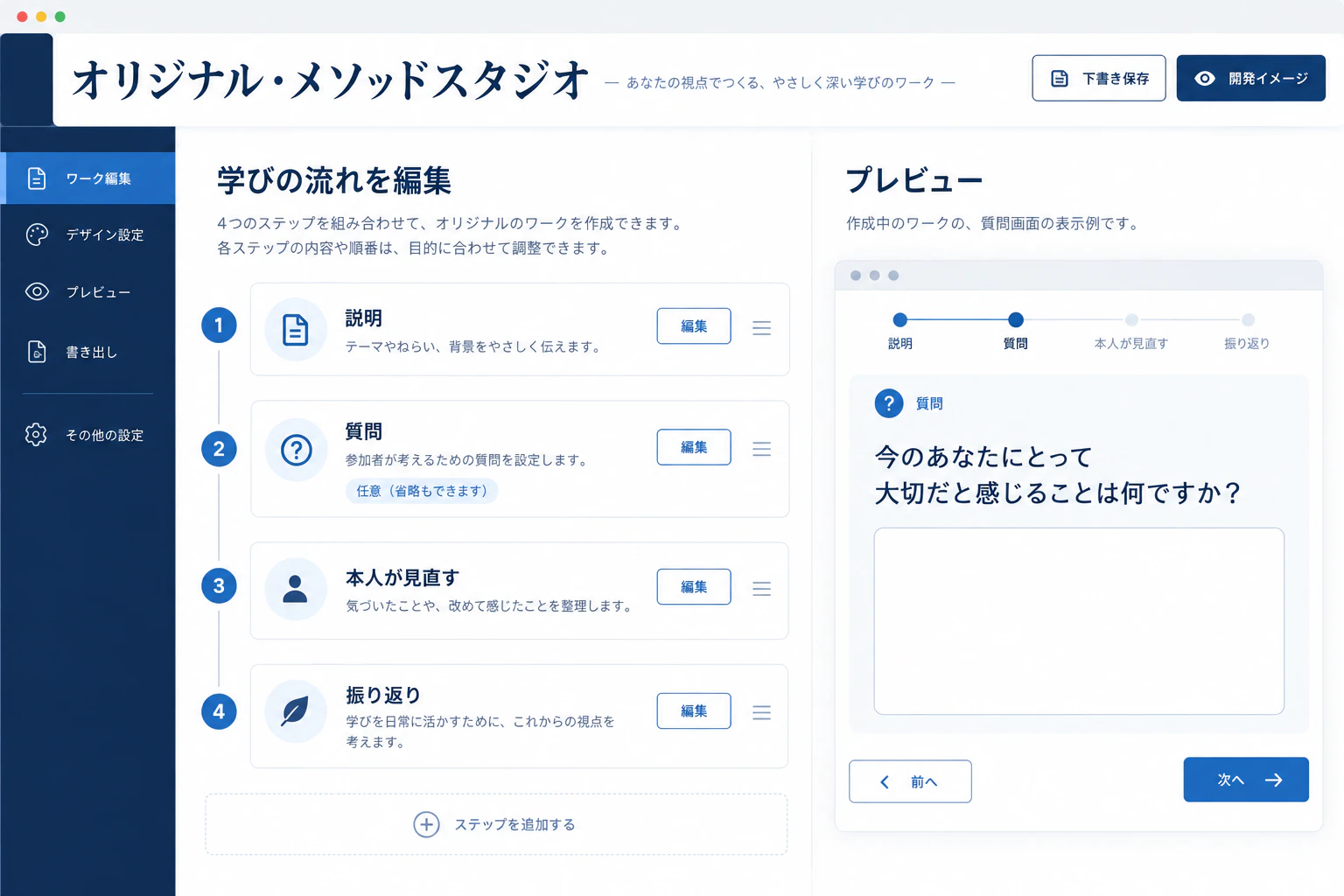
Task: Click the プレビュー panel heading
Action: pos(914,180)
